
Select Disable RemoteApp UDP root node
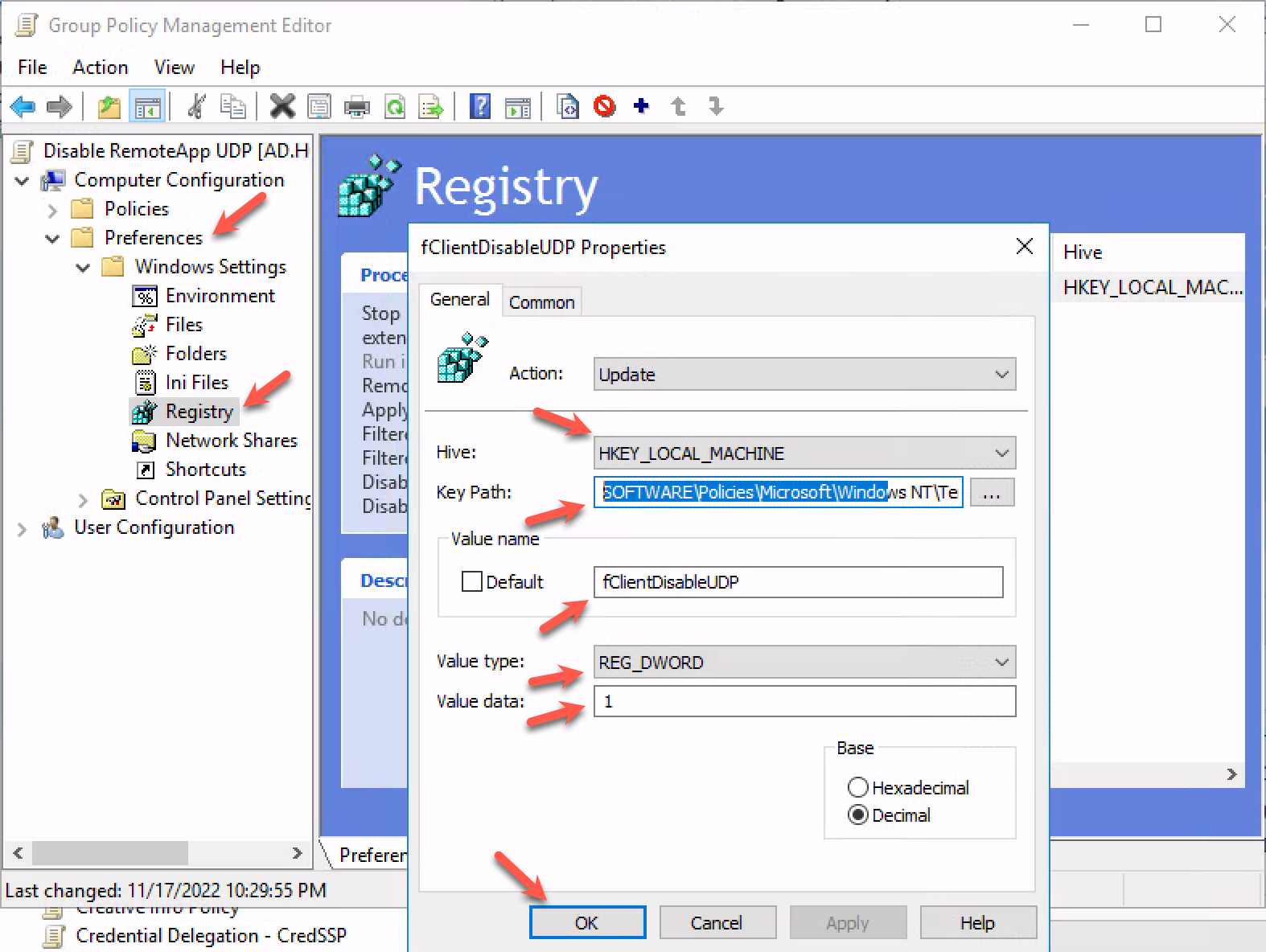coord(175,151)
